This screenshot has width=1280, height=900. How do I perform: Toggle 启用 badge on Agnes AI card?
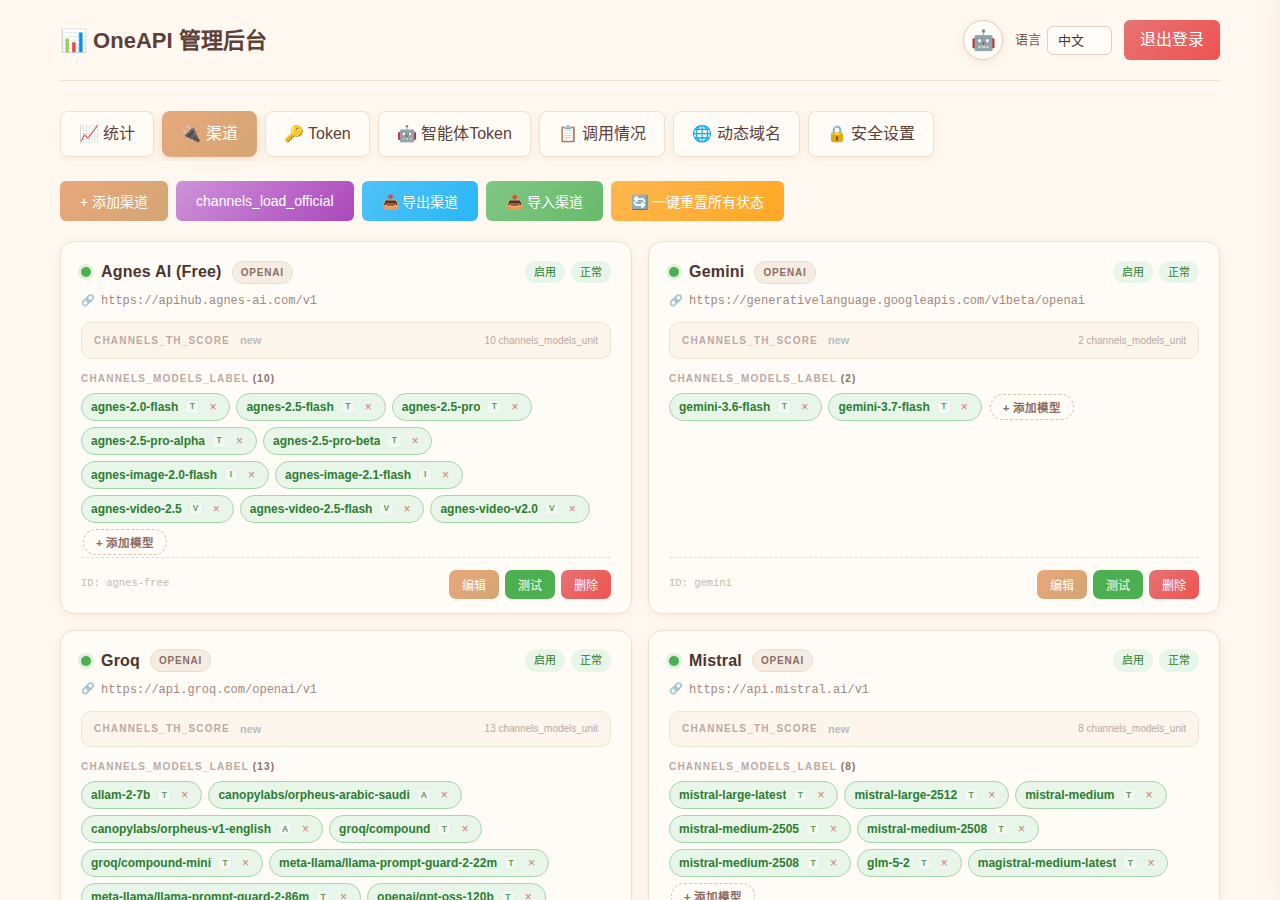pyautogui.click(x=545, y=272)
